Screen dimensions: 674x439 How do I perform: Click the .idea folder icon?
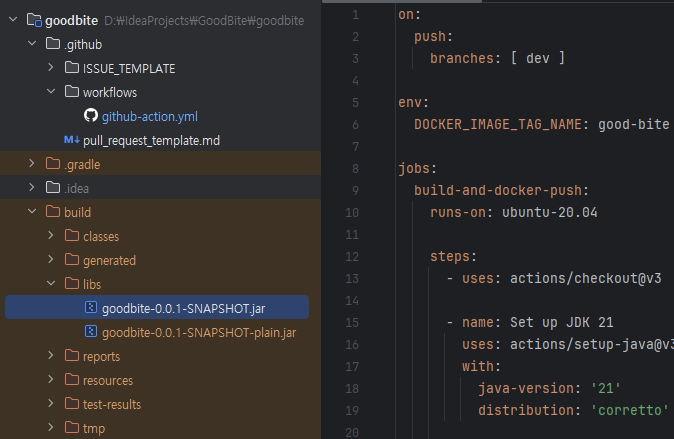click(53, 187)
